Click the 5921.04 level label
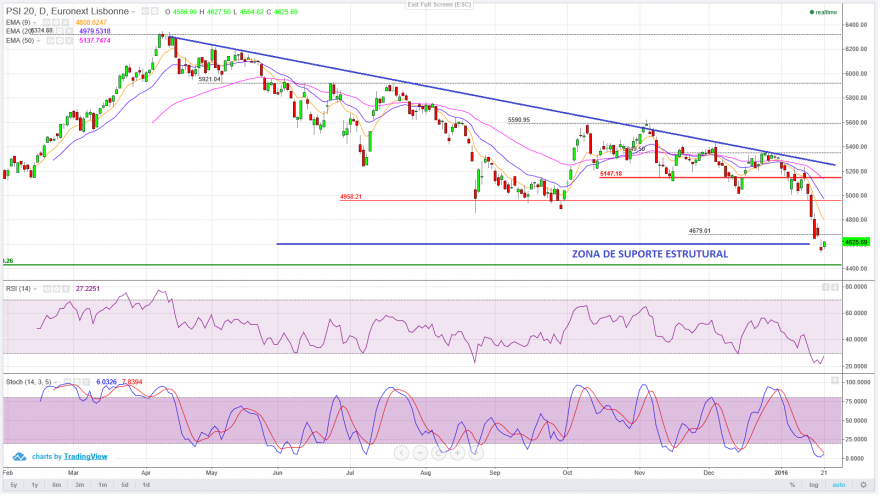880x499 pixels. point(210,80)
